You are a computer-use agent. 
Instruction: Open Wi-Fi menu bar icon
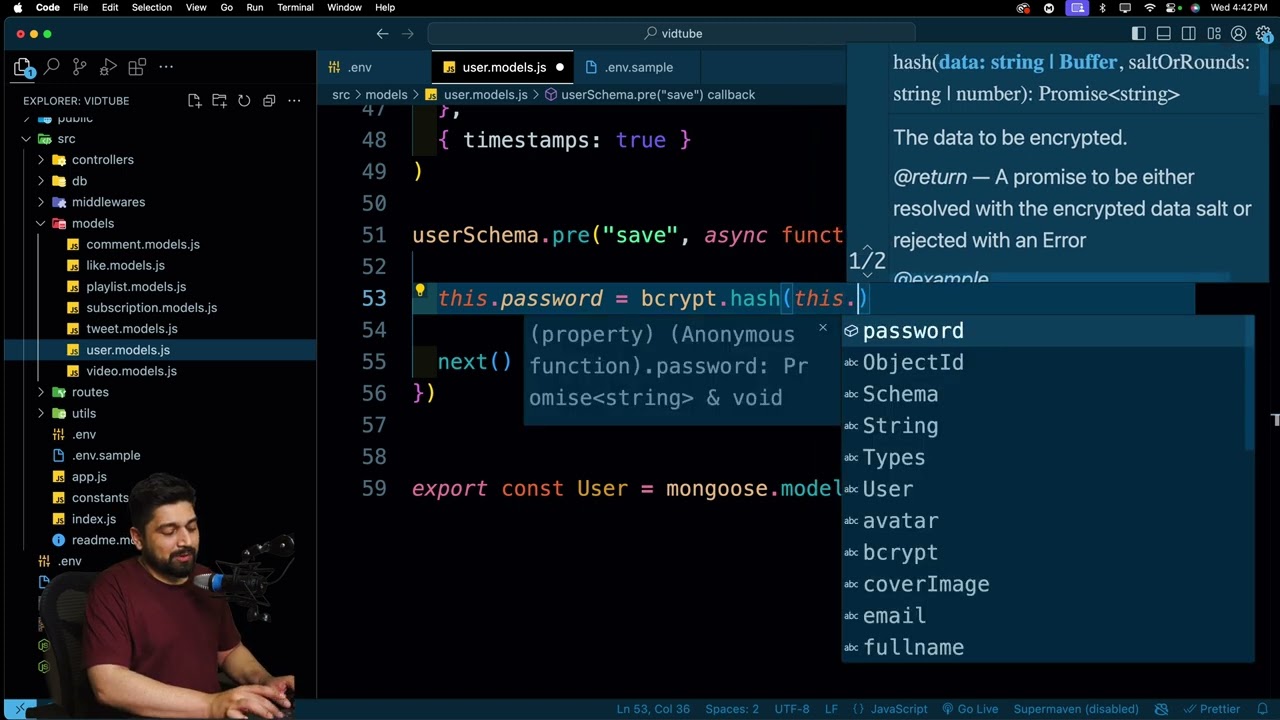click(x=1149, y=8)
